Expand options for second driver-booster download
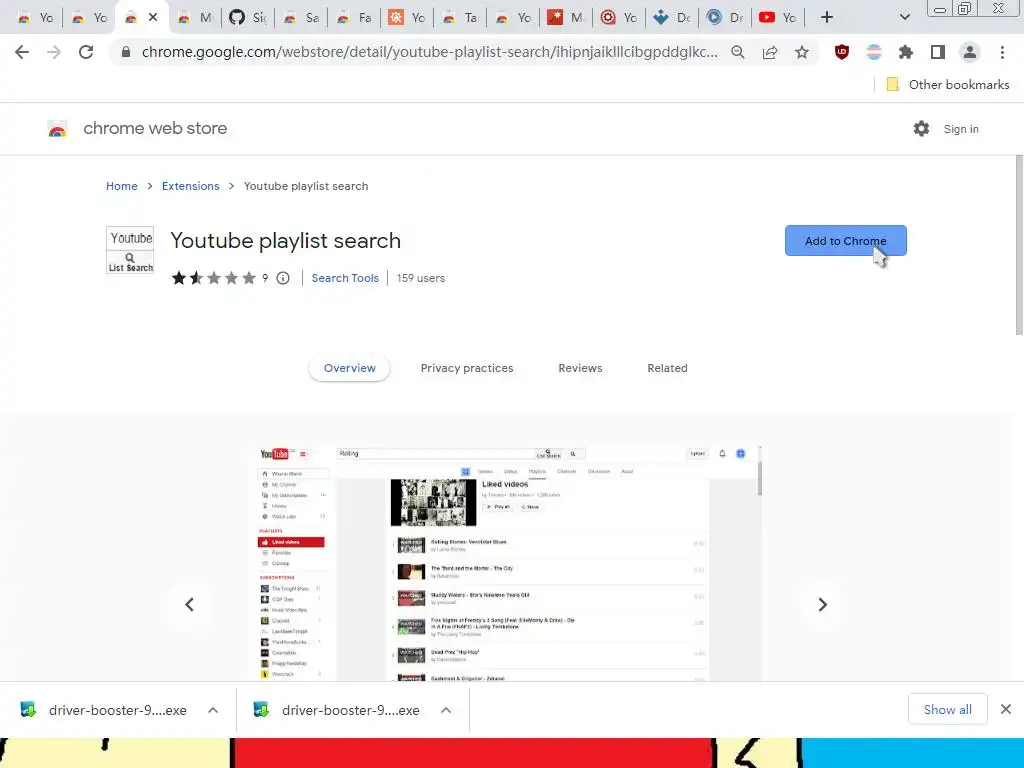This screenshot has height=768, width=1024. click(x=446, y=710)
